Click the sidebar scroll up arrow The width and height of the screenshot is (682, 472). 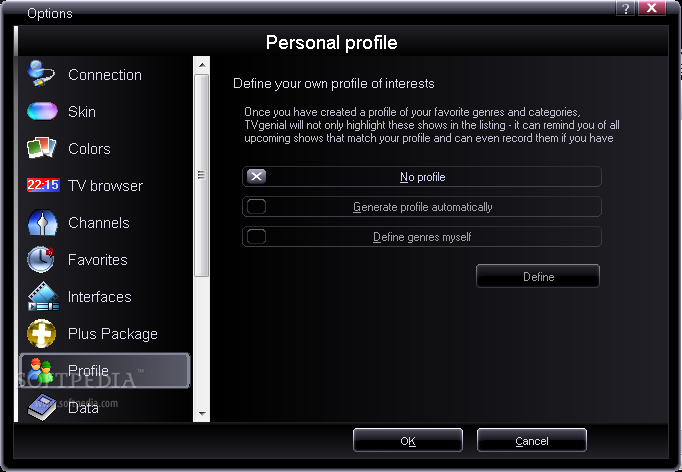click(202, 65)
